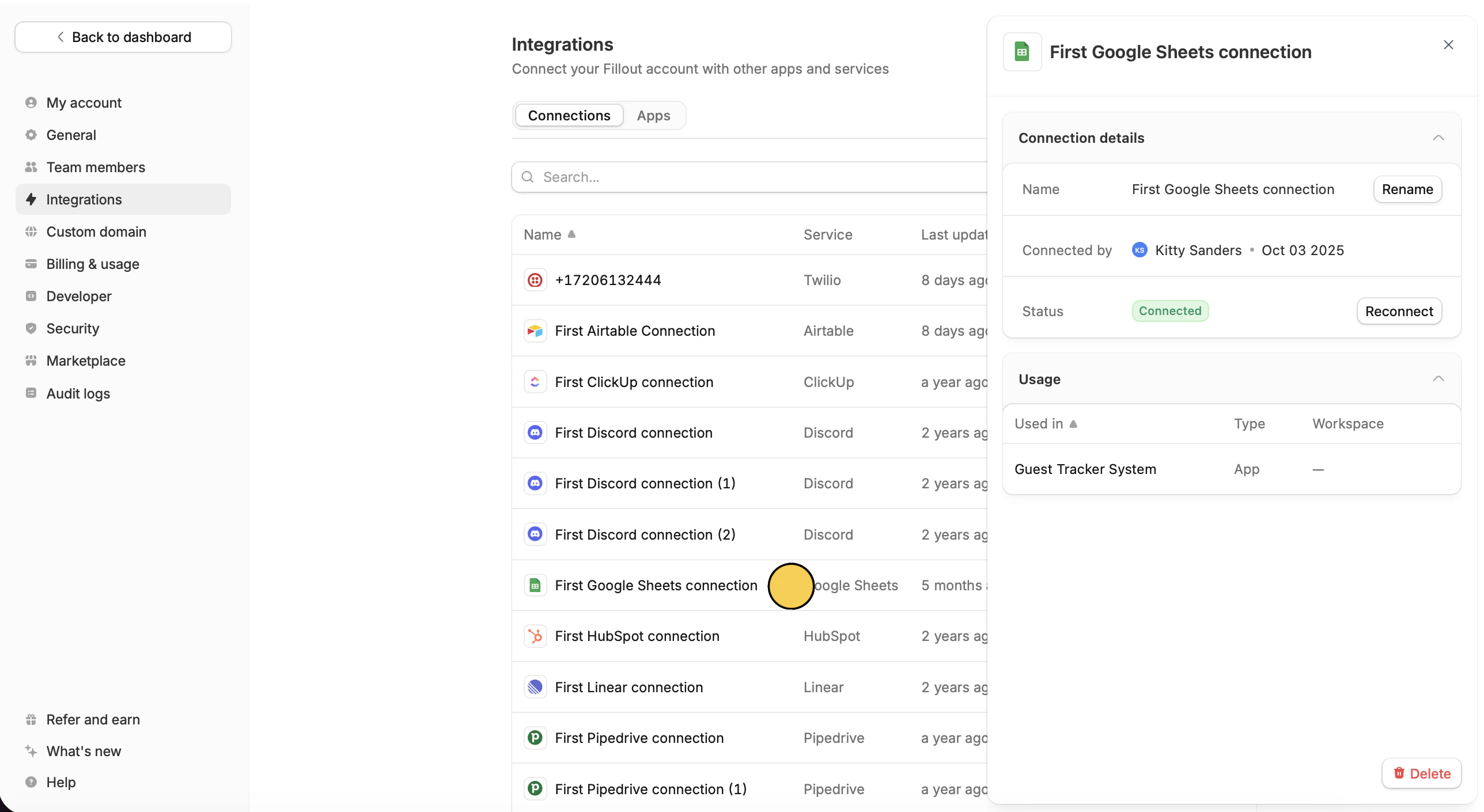The height and width of the screenshot is (812, 1484).
Task: Click the ClickUp connection icon
Action: tap(535, 382)
